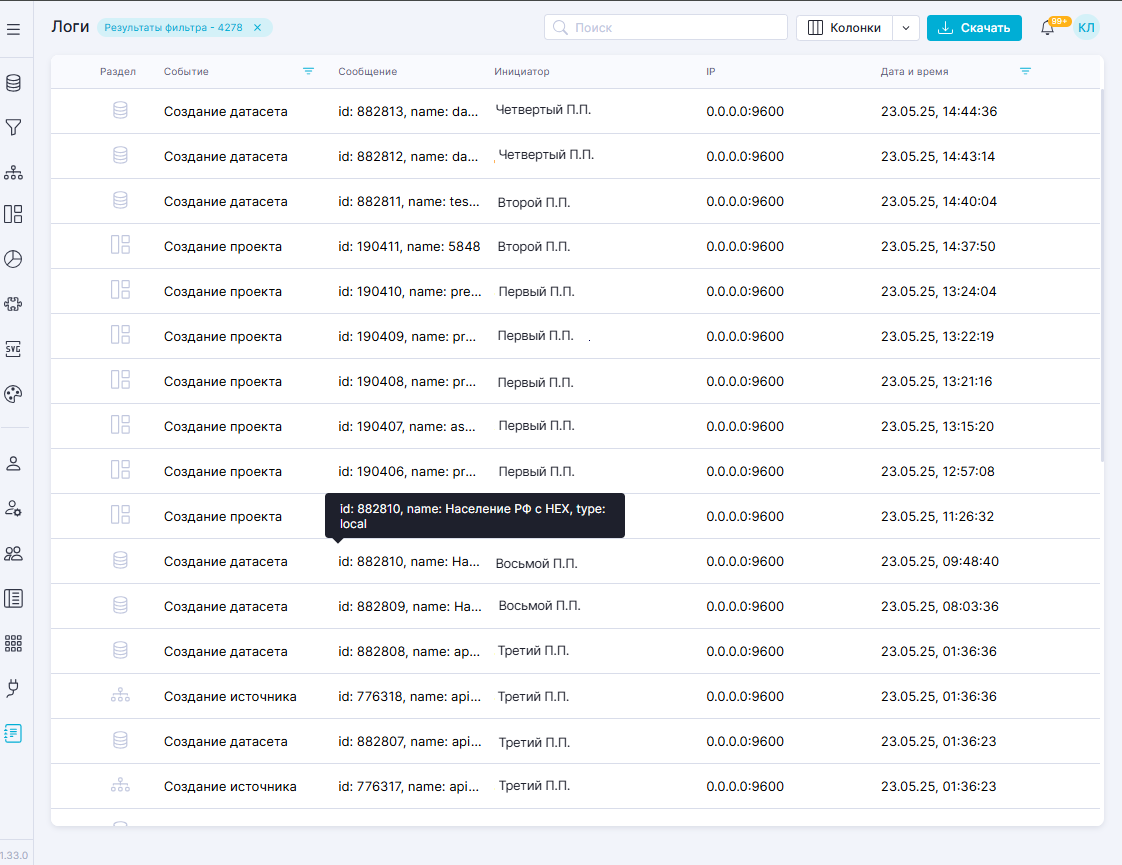Open the sources hierarchy icon in sidebar
1122x865 pixels.
pos(13,173)
